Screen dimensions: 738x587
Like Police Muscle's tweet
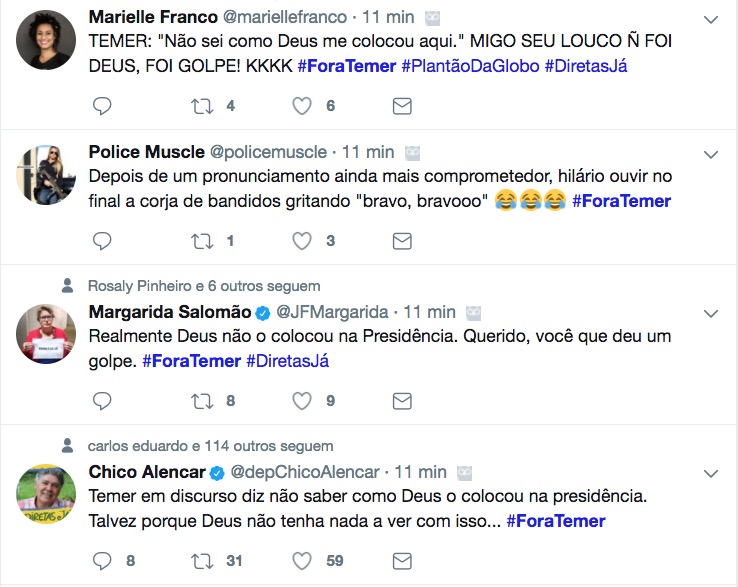302,241
